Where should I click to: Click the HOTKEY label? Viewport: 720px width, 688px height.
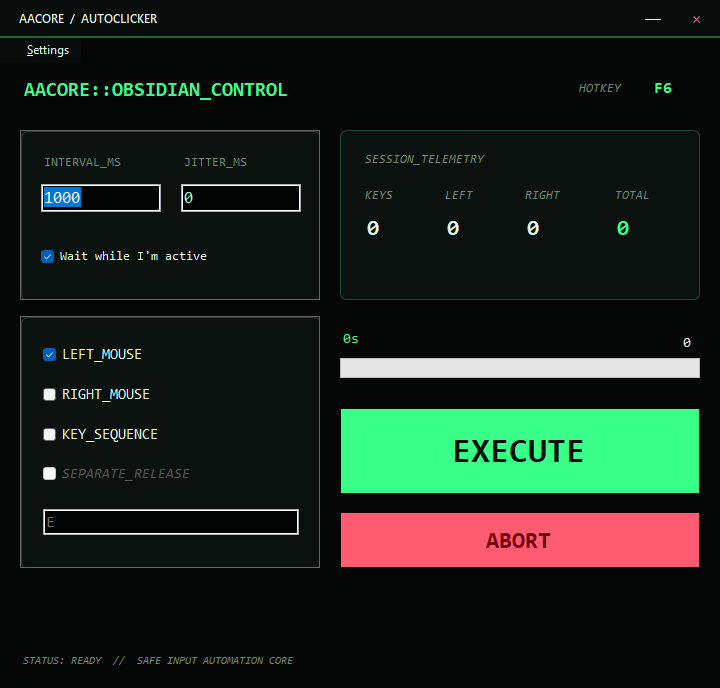(x=600, y=88)
